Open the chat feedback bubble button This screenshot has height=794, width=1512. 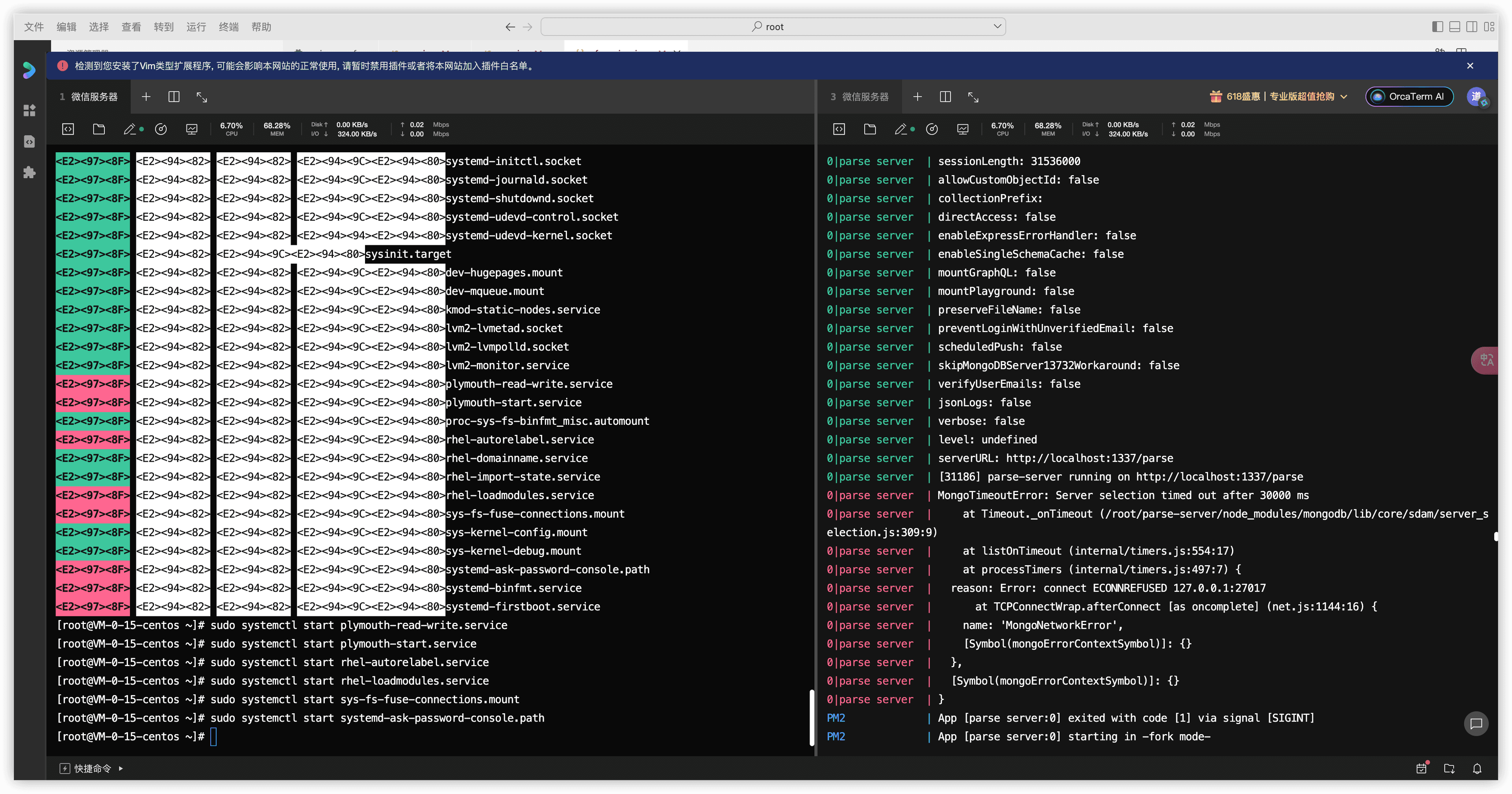[x=1476, y=724]
